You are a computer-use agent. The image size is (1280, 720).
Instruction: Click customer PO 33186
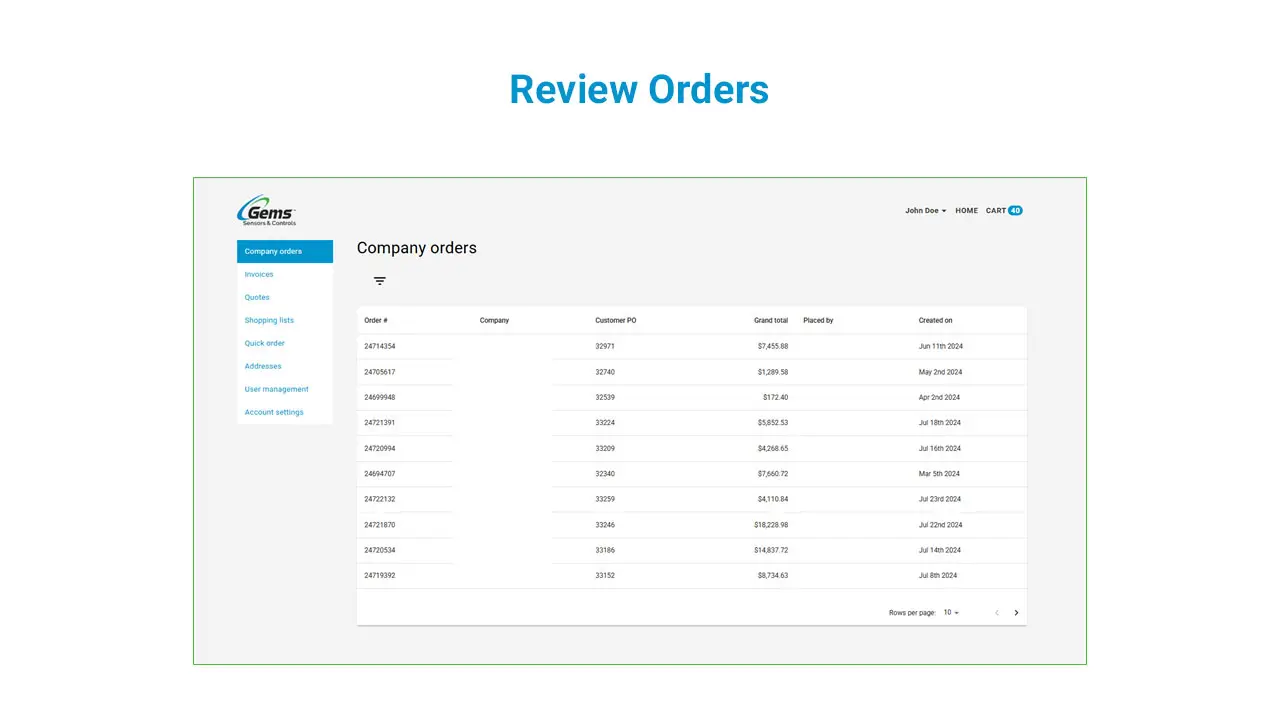tap(605, 550)
